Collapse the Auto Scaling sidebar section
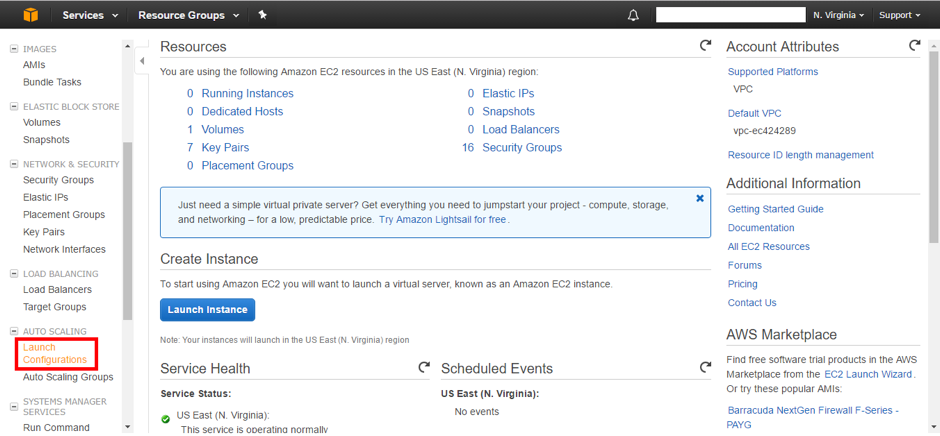This screenshot has width=940, height=436. [14, 331]
